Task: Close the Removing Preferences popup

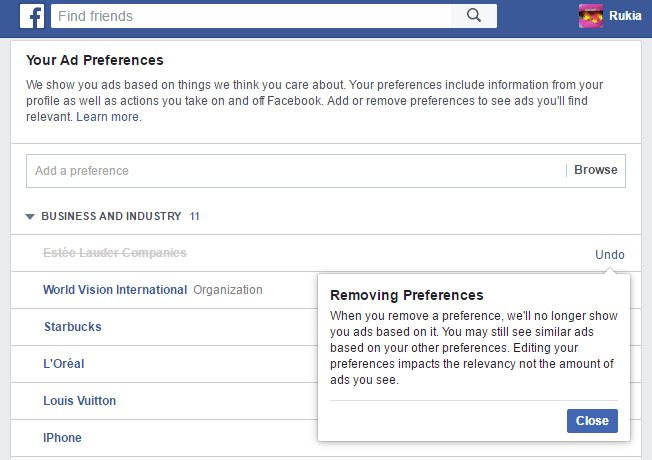Action: [x=592, y=421]
